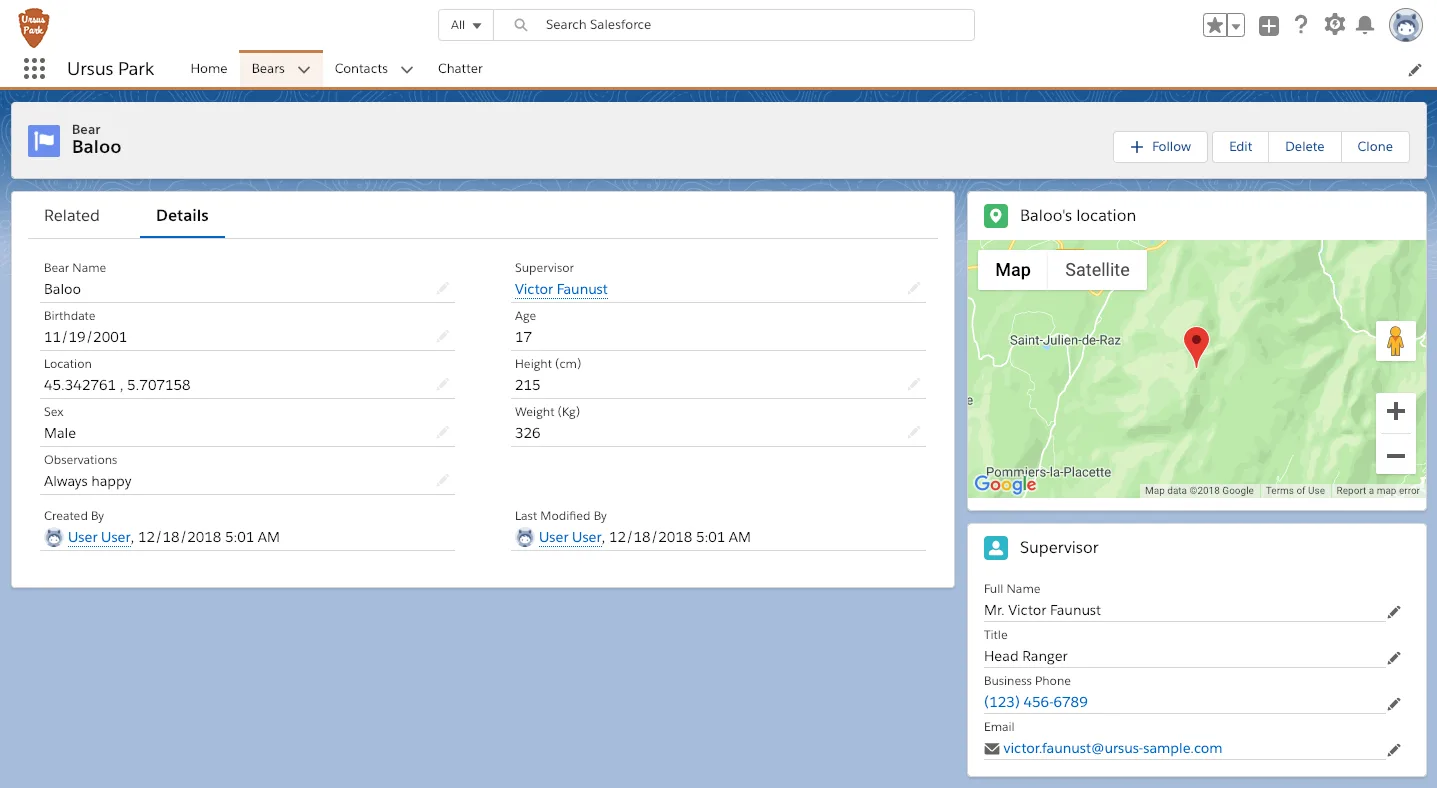This screenshot has height=788, width=1437.
Task: Edit the Observations field pencil
Action: [443, 480]
